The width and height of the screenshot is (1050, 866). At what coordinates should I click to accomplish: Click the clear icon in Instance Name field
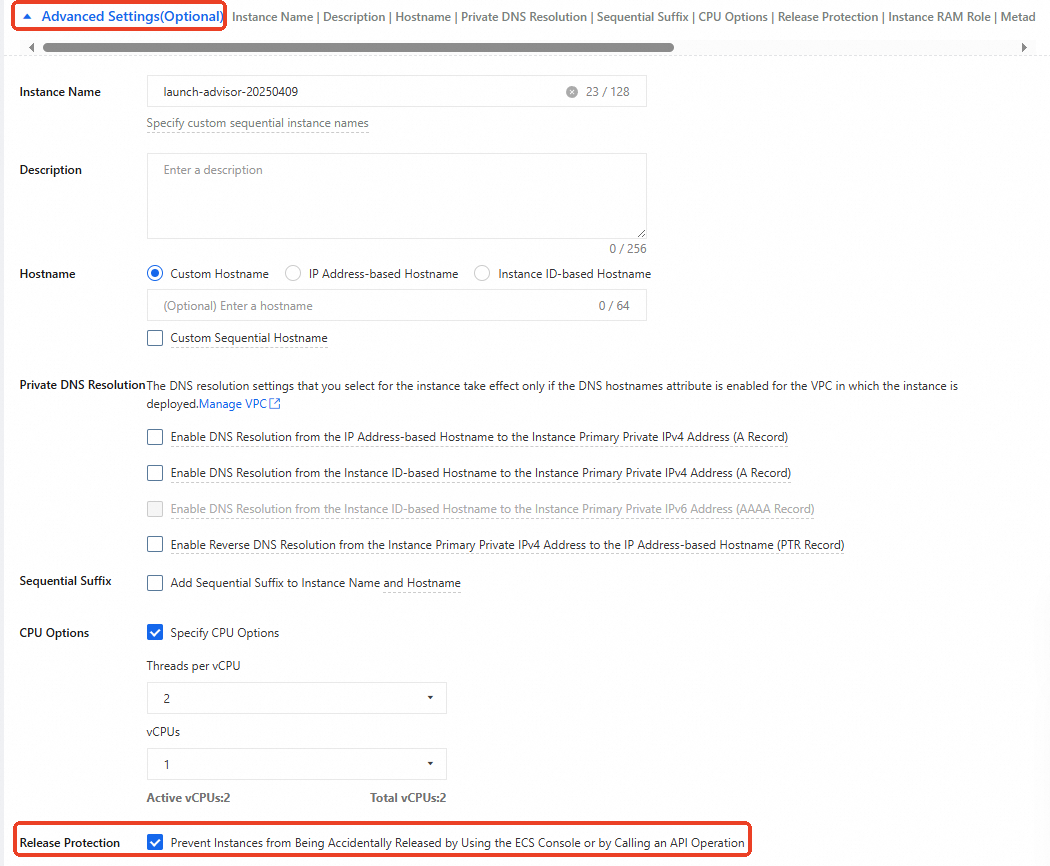tap(571, 92)
